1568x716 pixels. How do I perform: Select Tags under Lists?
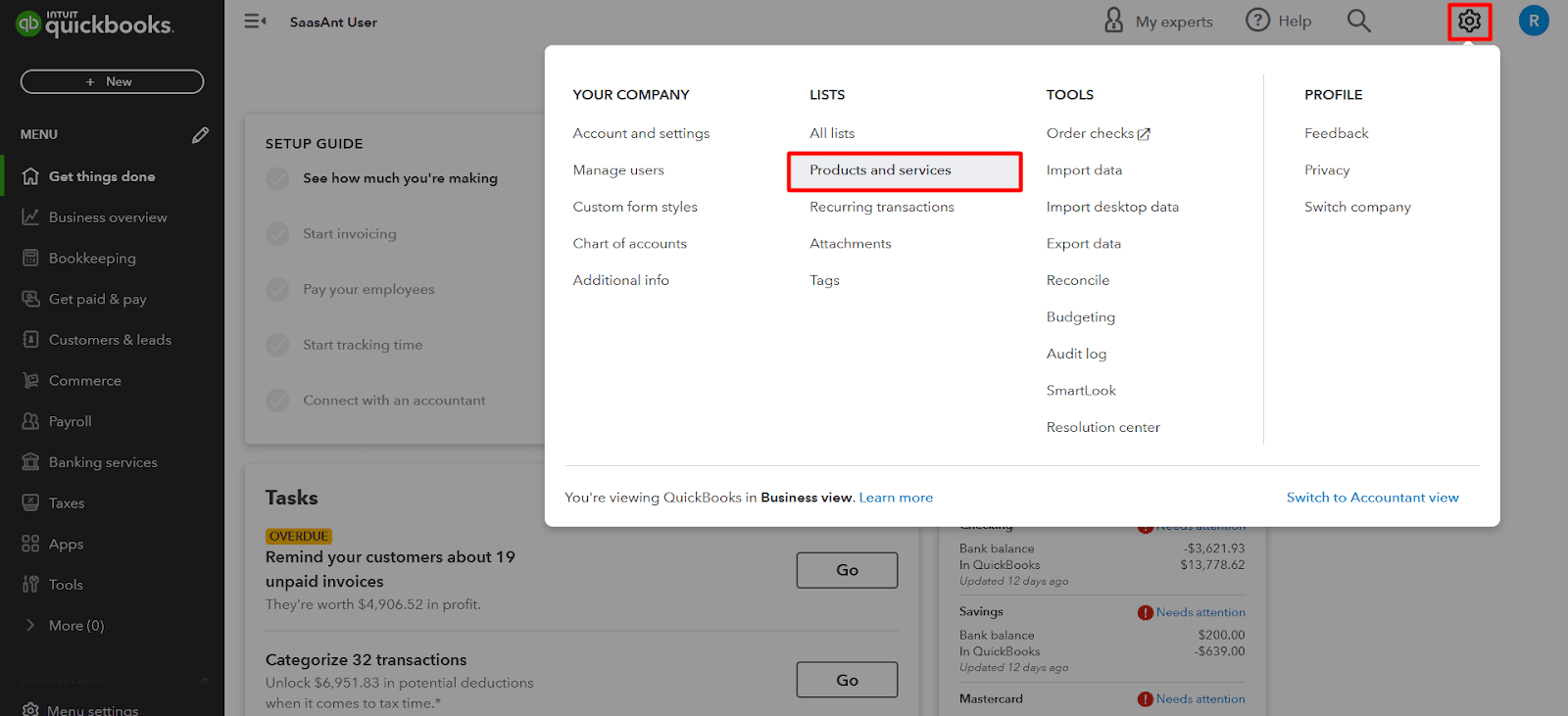(824, 280)
